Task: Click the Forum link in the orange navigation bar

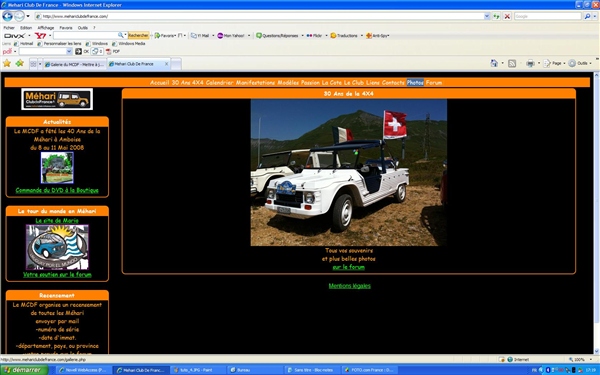Action: 434,83
